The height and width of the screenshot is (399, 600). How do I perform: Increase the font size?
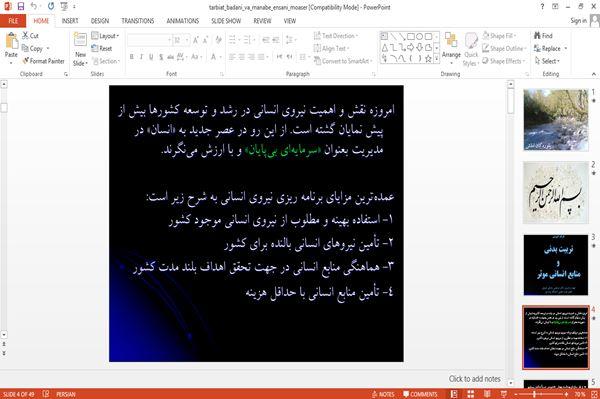pyautogui.click(x=196, y=40)
